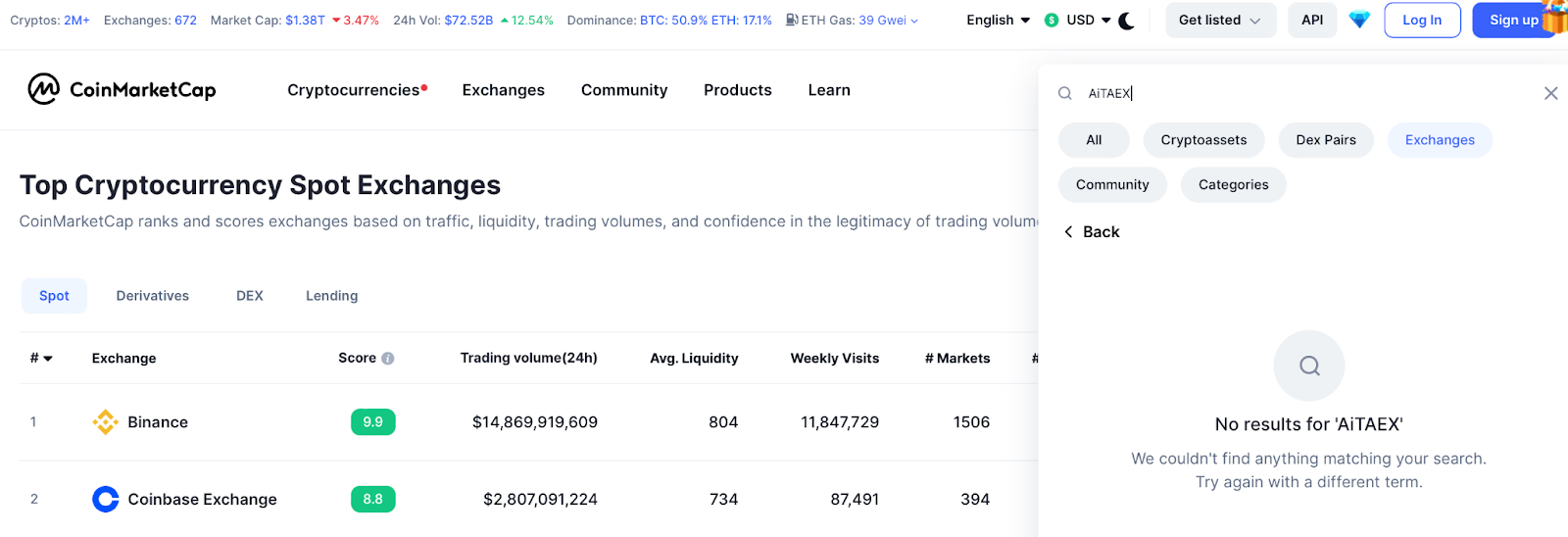Click Coinbase weekly visits 87,491

click(x=855, y=500)
